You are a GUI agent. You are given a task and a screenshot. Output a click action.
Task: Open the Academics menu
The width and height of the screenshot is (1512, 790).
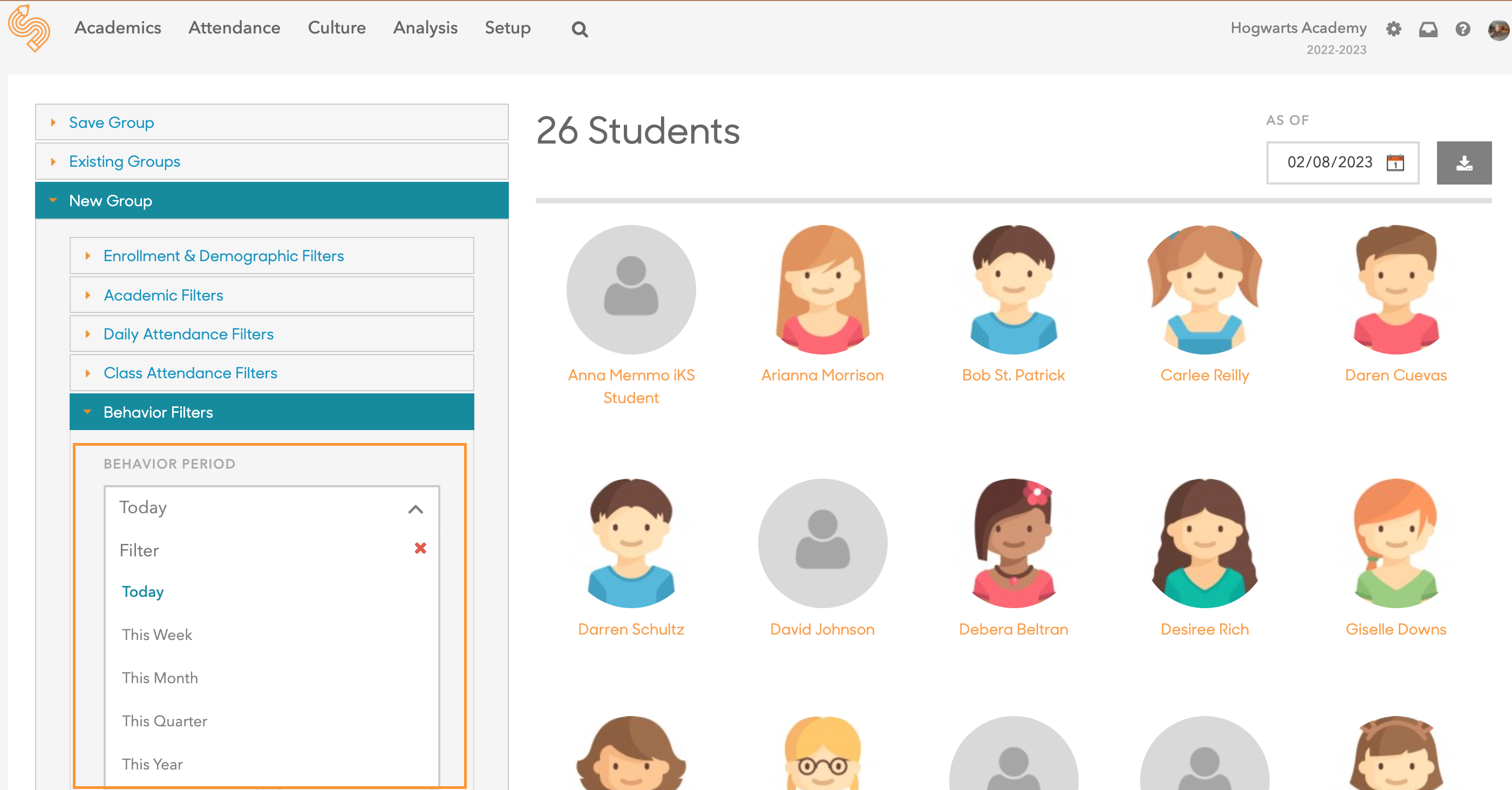[118, 28]
